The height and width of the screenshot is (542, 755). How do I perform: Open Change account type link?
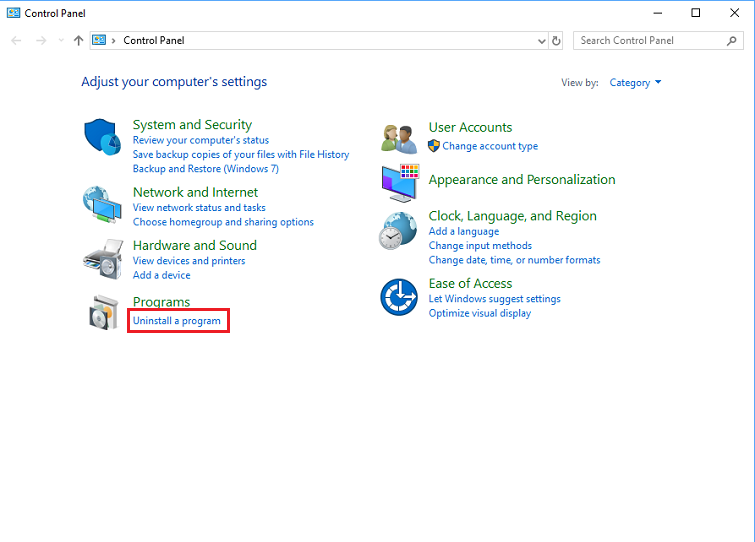tap(490, 146)
